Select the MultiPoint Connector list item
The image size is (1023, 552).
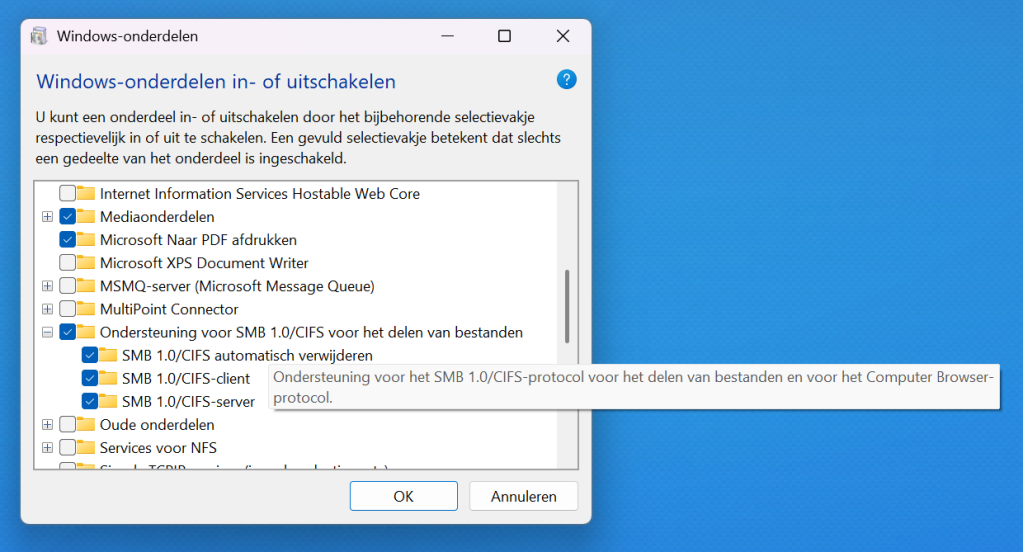coord(169,309)
